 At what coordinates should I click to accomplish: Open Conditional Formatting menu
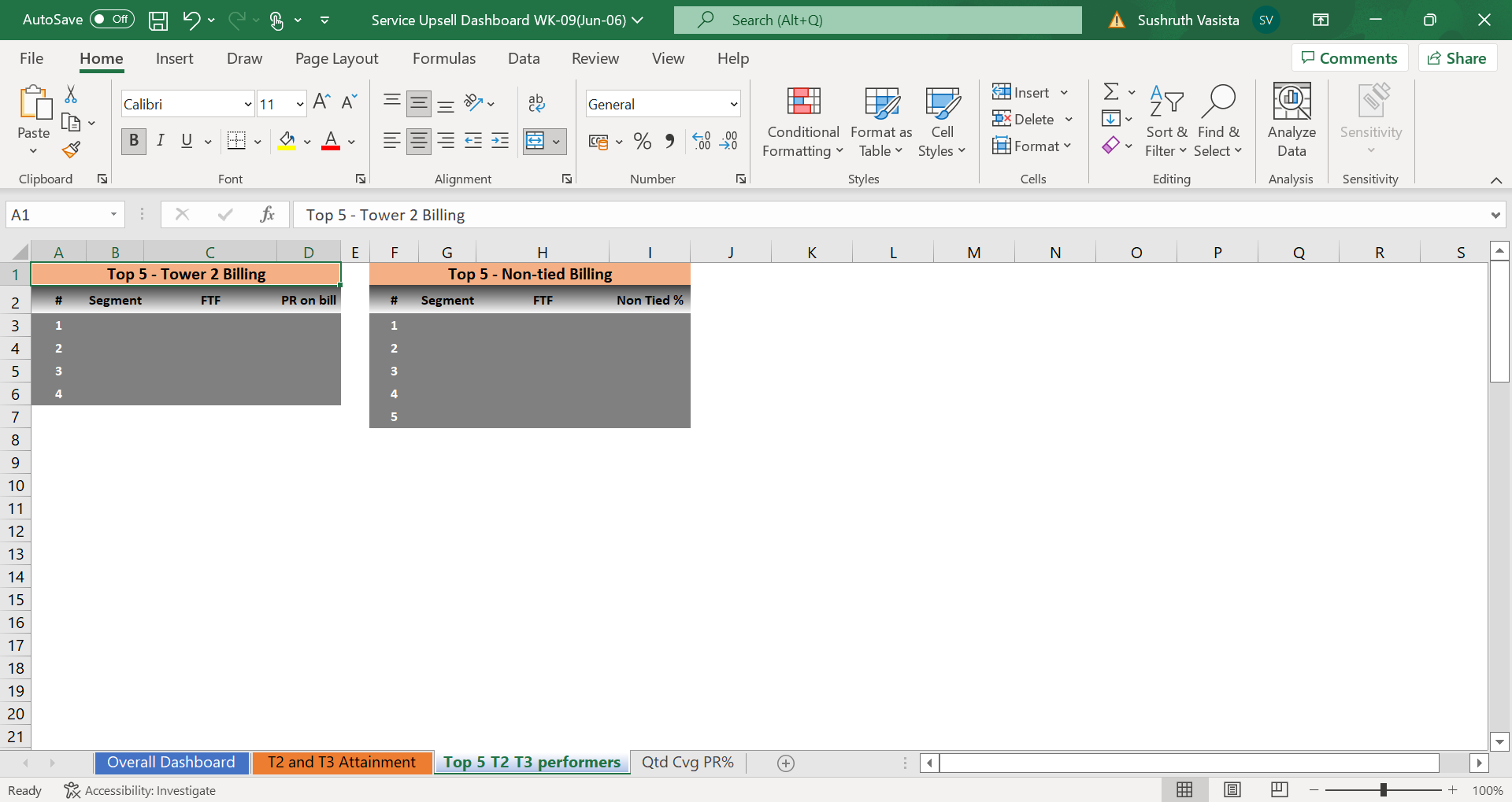pos(802,122)
